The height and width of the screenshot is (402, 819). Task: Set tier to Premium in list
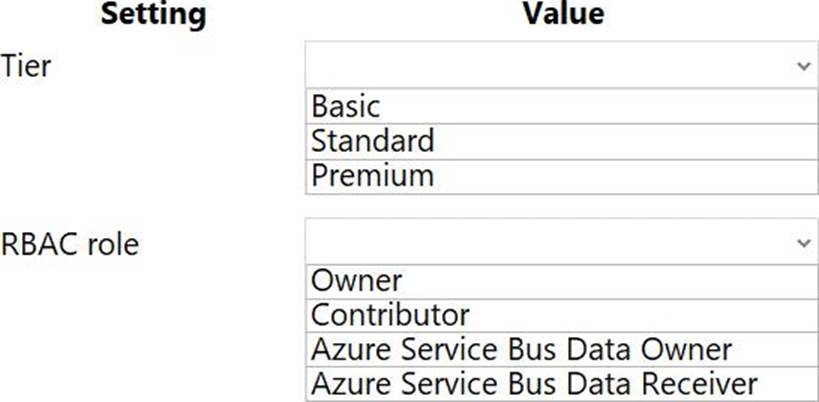pos(560,175)
